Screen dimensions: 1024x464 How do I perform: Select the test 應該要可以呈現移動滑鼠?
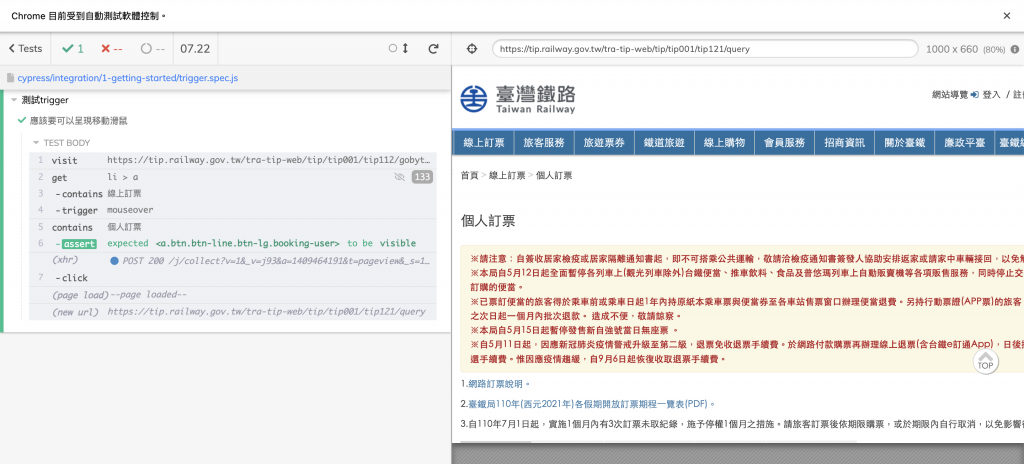78,120
